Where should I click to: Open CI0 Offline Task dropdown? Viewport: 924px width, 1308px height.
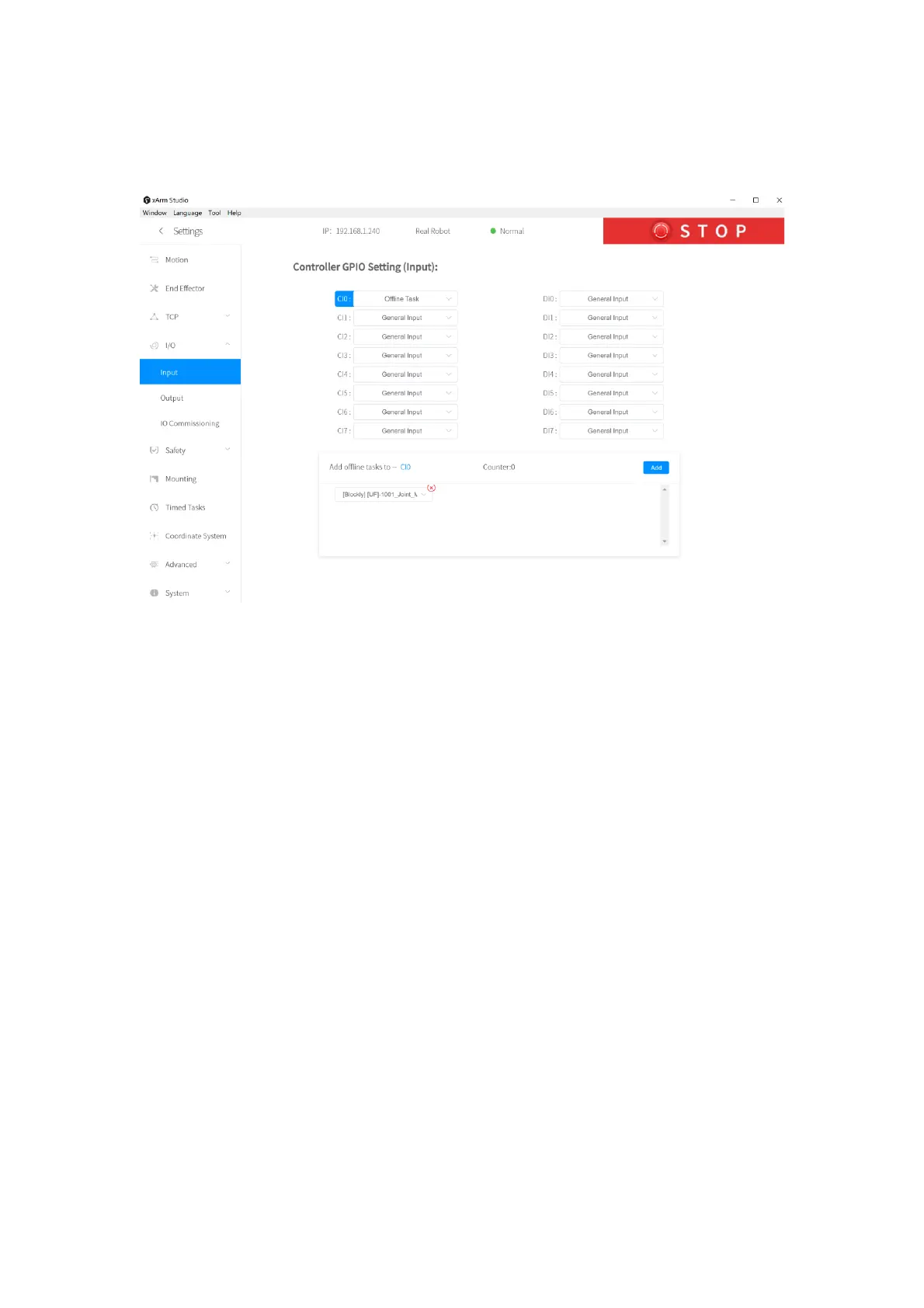pos(405,299)
